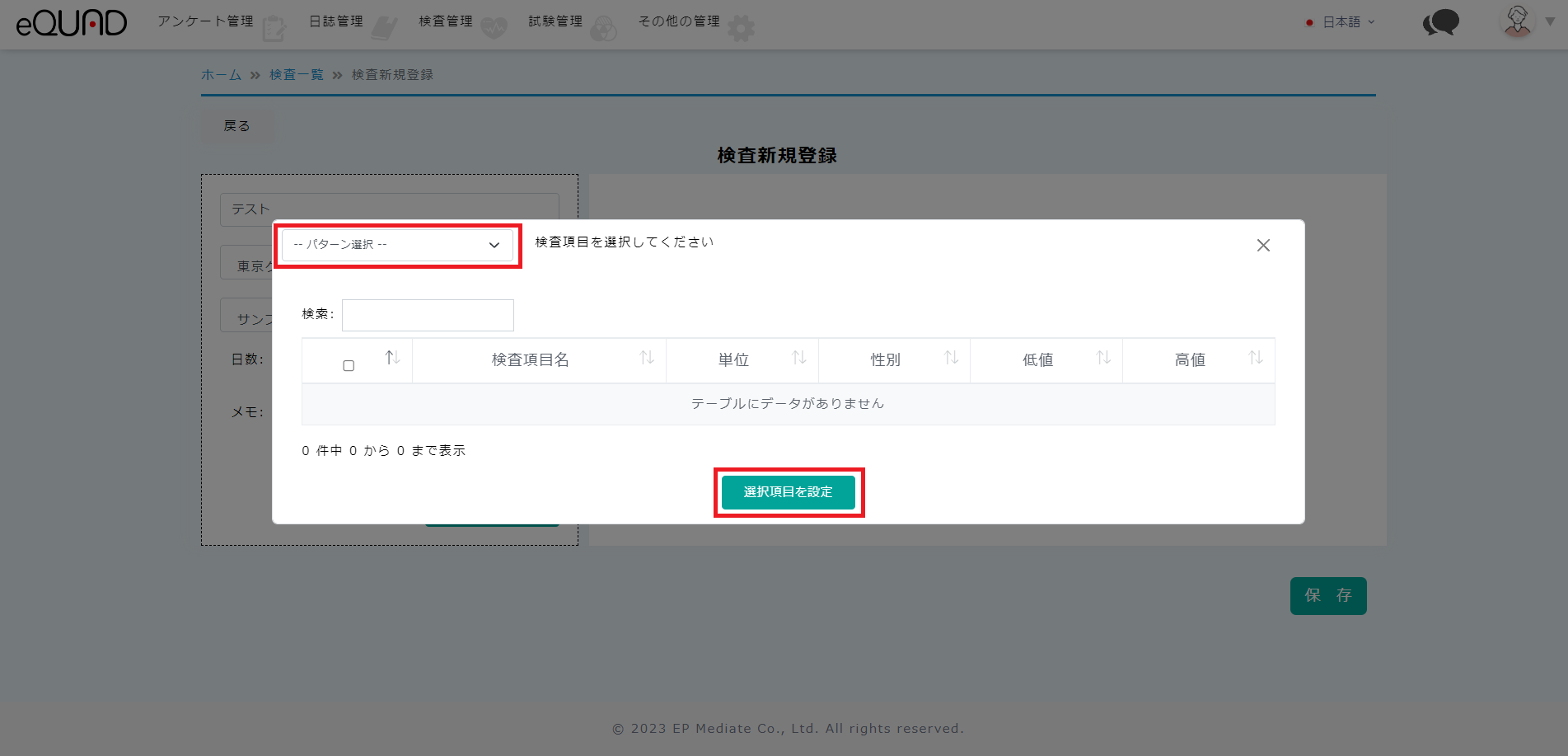This screenshot has height=756, width=1568.
Task: Sort by 性別 column arrows
Action: coord(951,358)
